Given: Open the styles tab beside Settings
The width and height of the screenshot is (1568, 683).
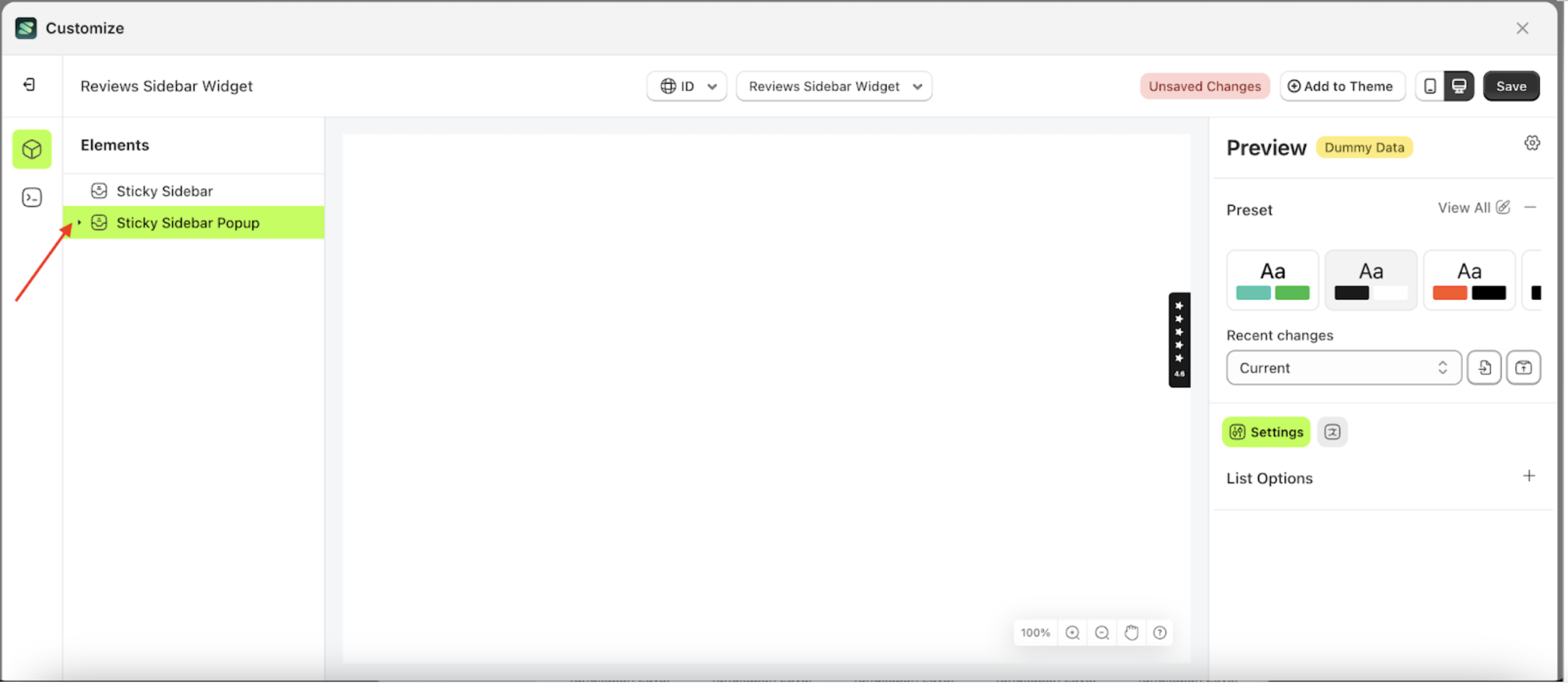Looking at the screenshot, I should [1332, 432].
